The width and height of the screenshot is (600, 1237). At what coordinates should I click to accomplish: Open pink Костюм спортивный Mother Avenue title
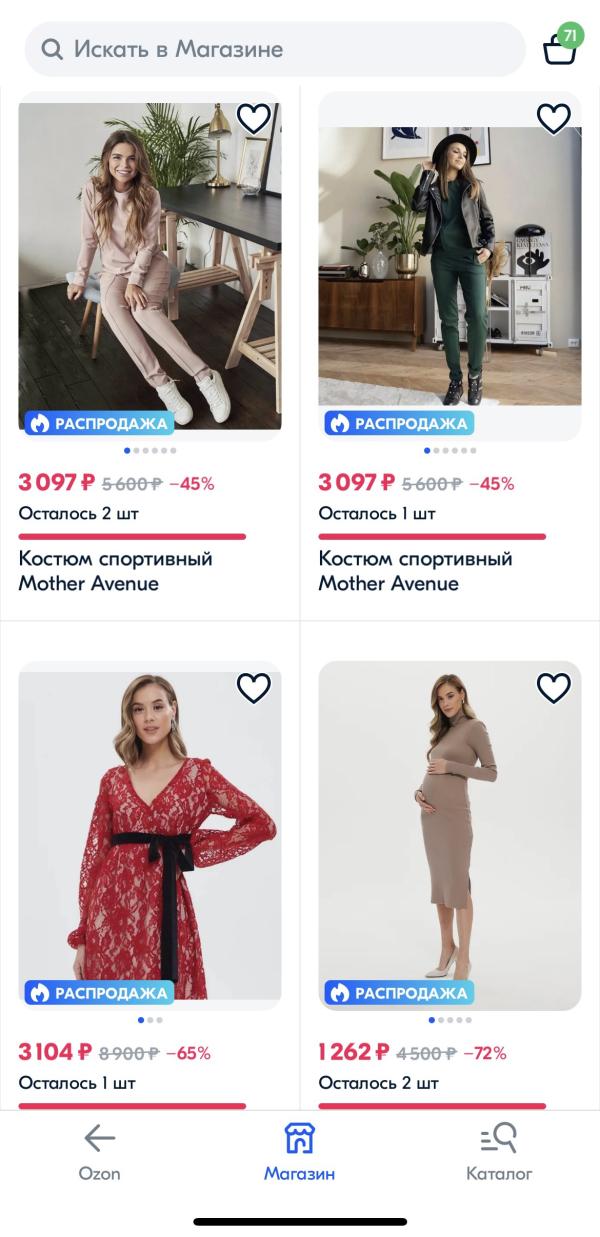point(115,571)
